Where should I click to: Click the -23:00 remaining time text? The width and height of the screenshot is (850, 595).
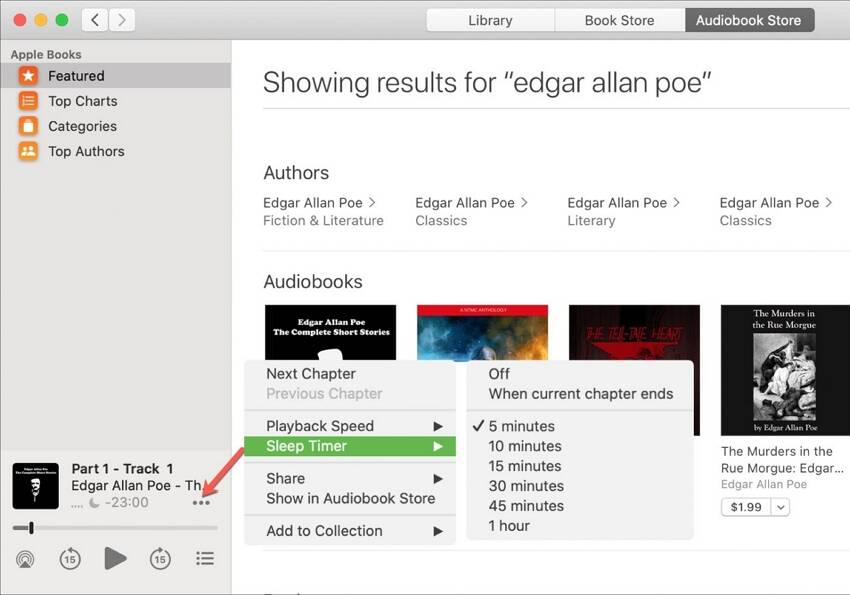pyautogui.click(x=126, y=503)
